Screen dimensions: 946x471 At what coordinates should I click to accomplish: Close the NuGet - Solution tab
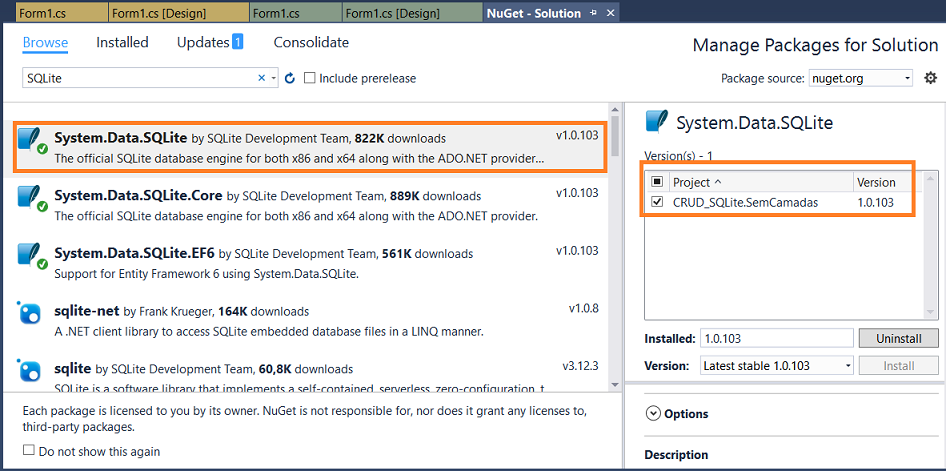tap(610, 13)
